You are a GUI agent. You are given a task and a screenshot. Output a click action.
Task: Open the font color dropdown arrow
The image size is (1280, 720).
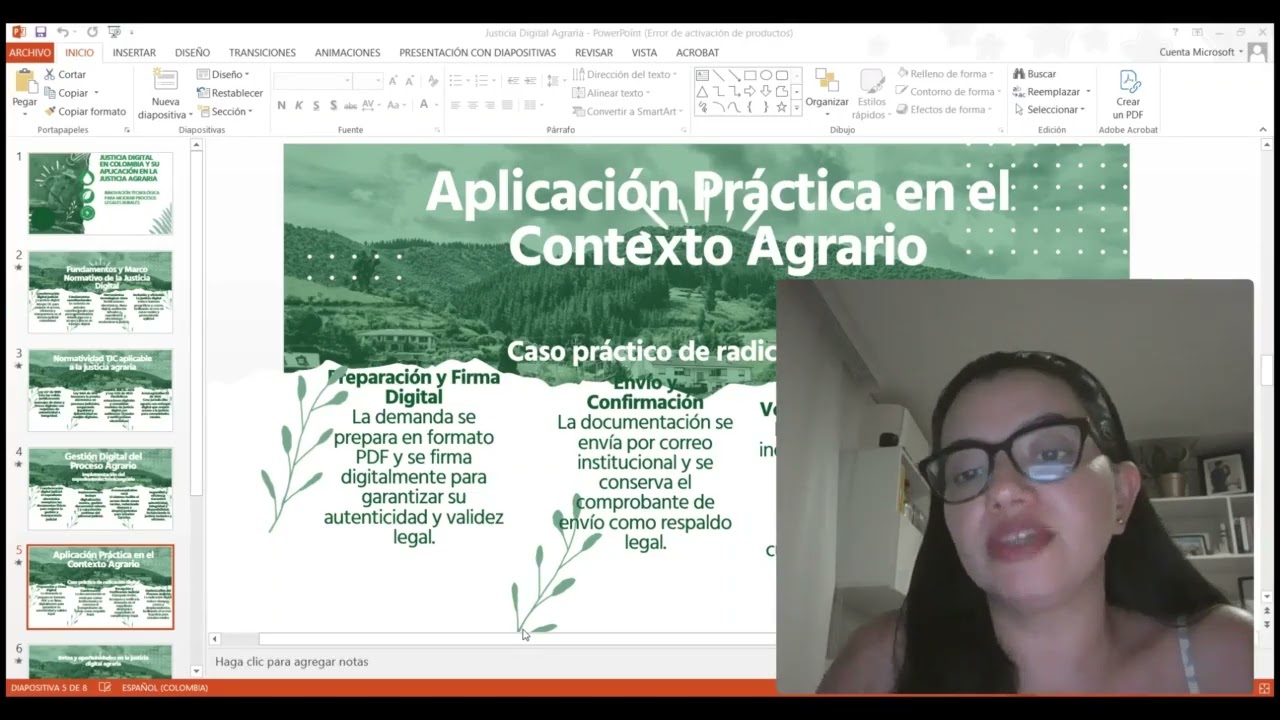pos(437,105)
